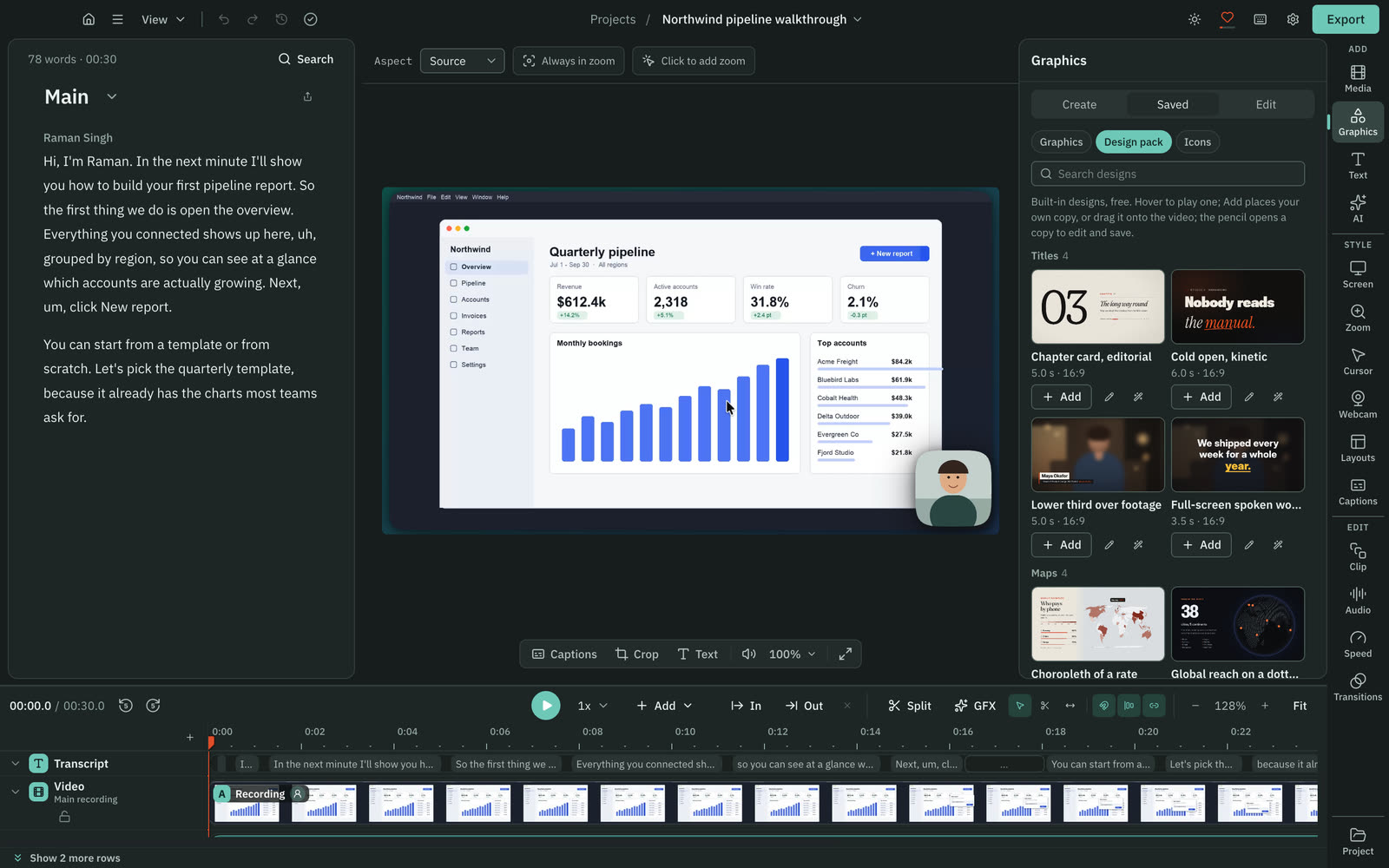Screen dimensions: 1389x868
Task: Collapse the Transcript track row
Action: coord(15,764)
